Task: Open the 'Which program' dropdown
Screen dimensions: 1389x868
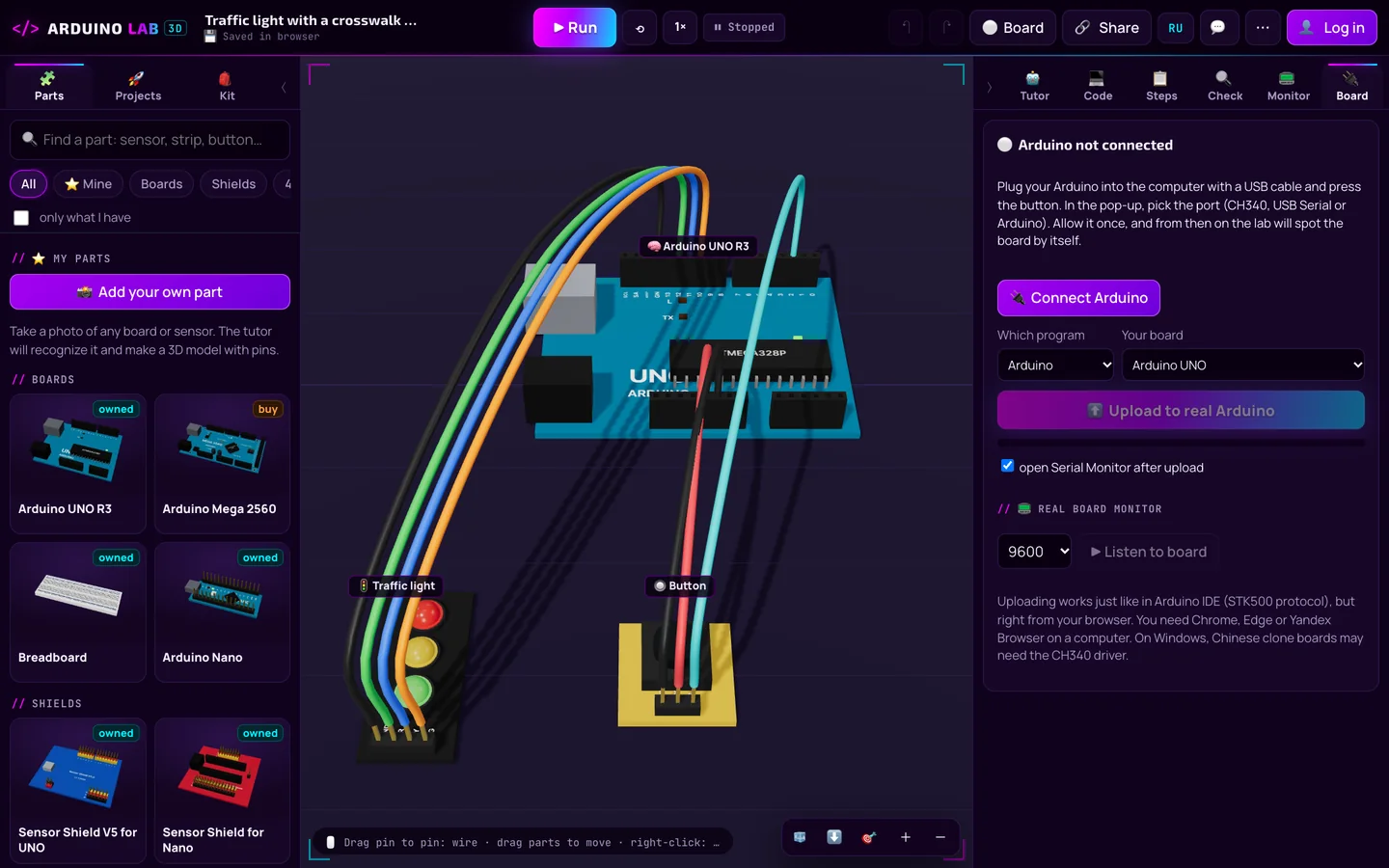Action: (x=1055, y=365)
